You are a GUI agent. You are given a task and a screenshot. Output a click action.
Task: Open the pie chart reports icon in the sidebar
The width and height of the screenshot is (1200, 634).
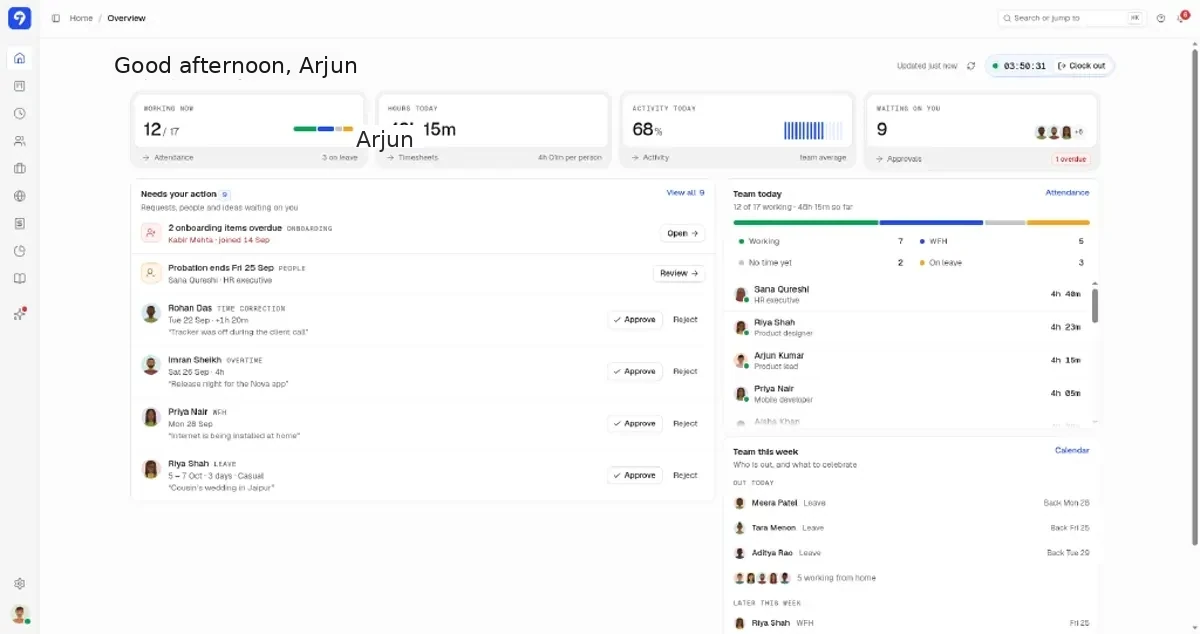click(x=19, y=251)
